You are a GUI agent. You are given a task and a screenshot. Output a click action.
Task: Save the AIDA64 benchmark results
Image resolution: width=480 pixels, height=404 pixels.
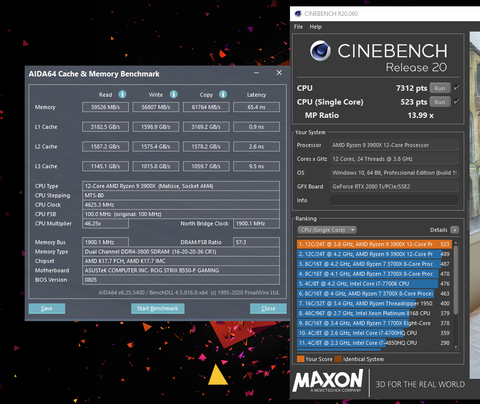coord(47,308)
